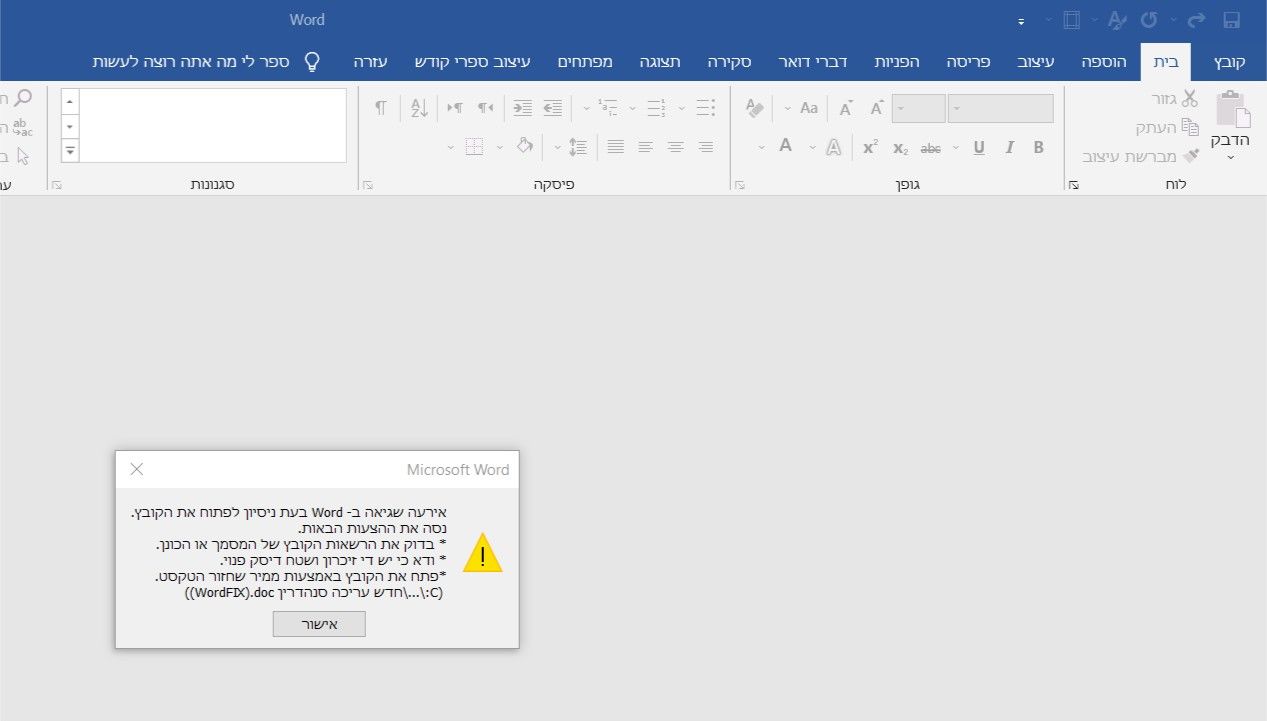
Task: Click the Text Effects outlined A icon
Action: pos(833,147)
